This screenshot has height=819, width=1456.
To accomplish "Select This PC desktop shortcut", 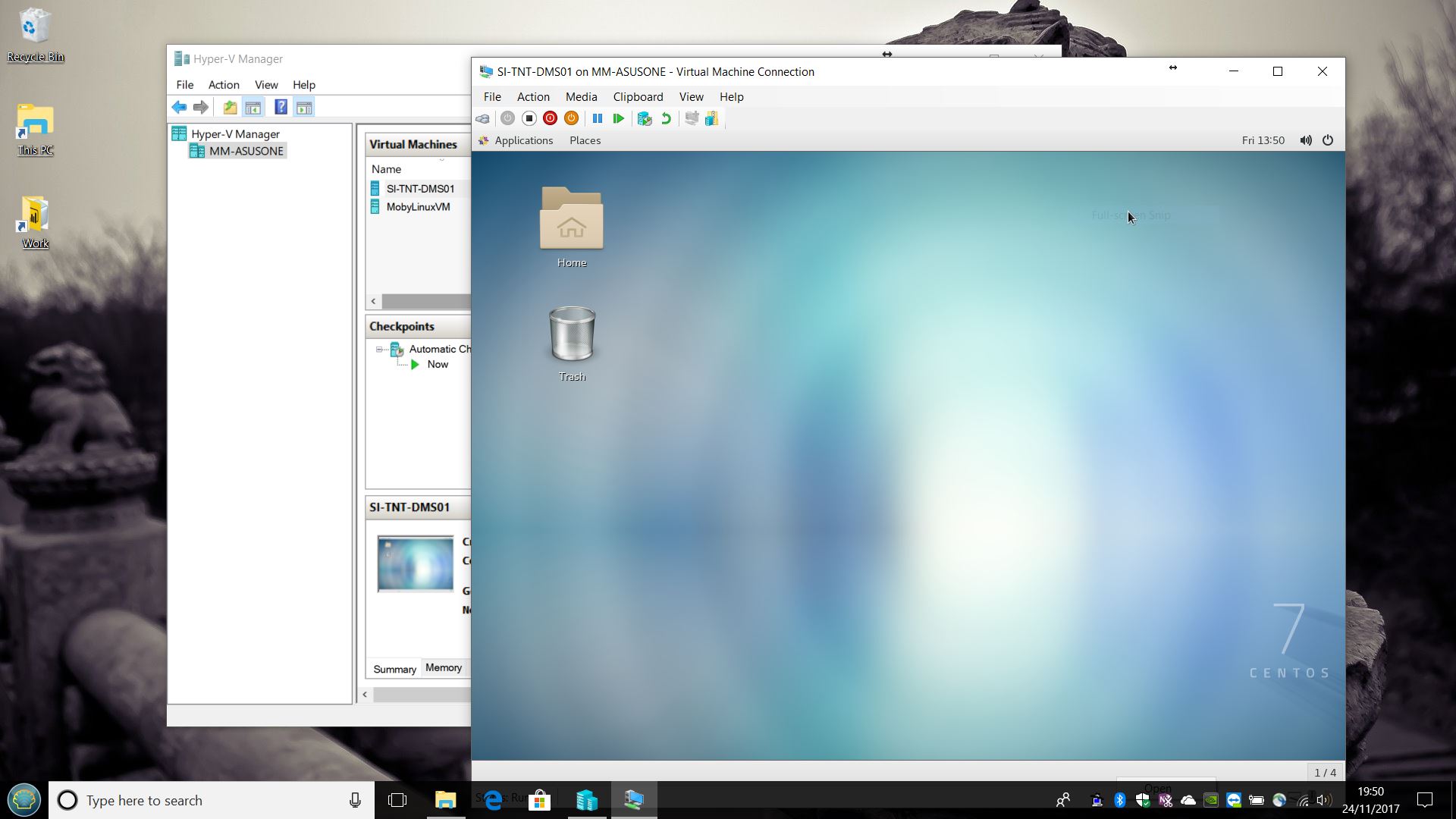I will pos(35,130).
